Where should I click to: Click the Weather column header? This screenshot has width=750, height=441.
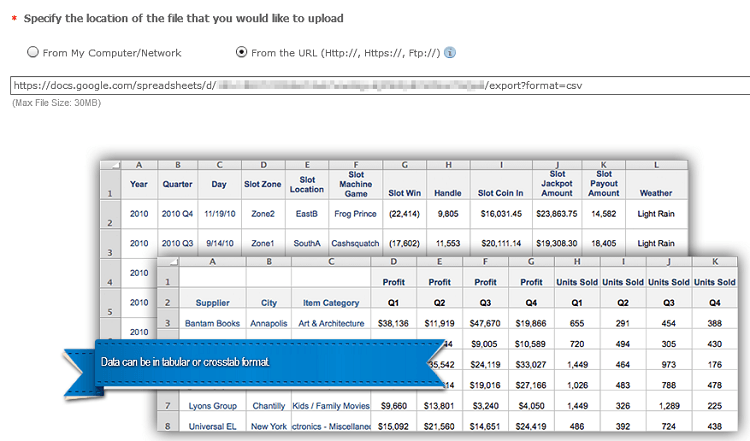(655, 192)
